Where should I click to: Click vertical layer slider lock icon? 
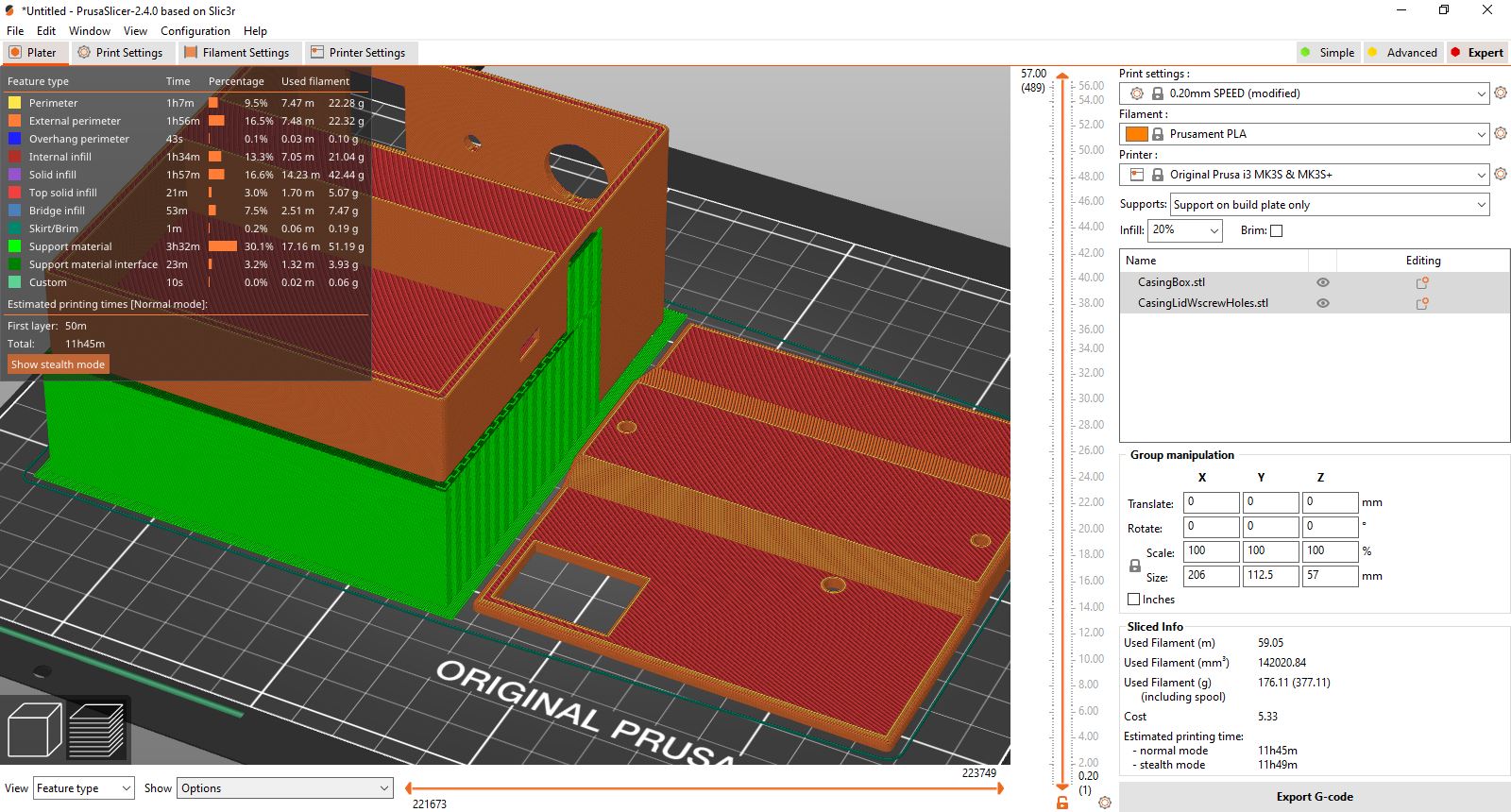(x=1062, y=803)
